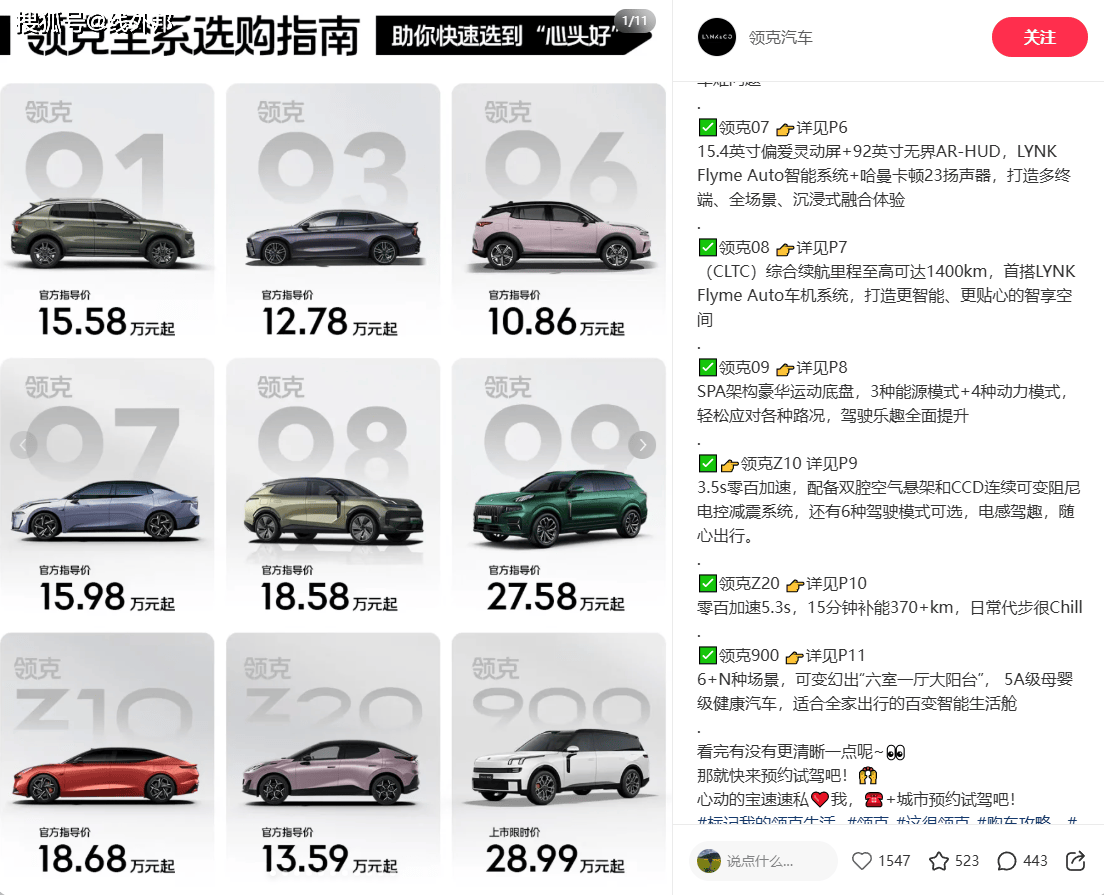Open comments via speech bubble icon

click(1007, 860)
